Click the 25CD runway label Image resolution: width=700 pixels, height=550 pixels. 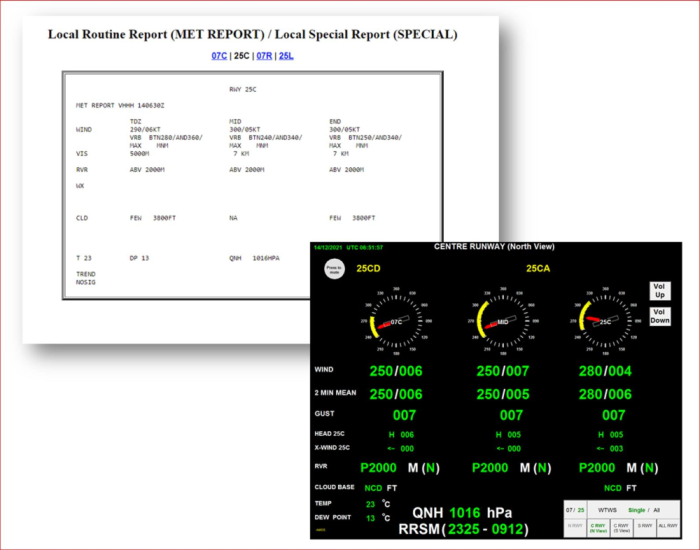368,268
